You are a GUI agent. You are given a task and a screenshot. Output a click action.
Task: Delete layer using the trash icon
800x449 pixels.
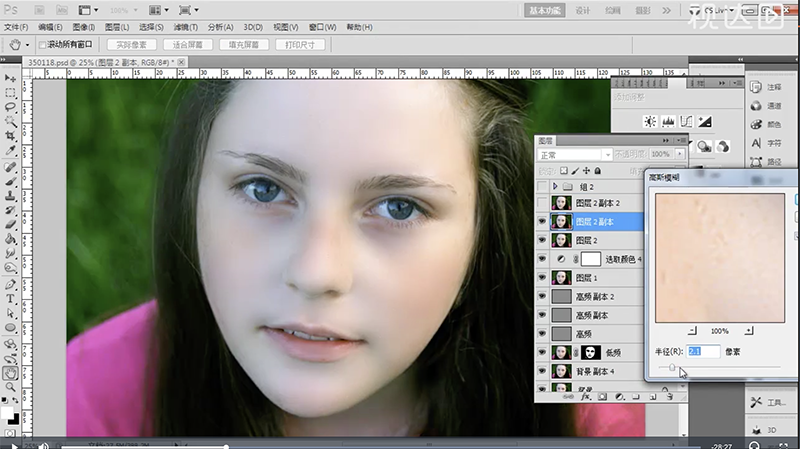click(670, 396)
